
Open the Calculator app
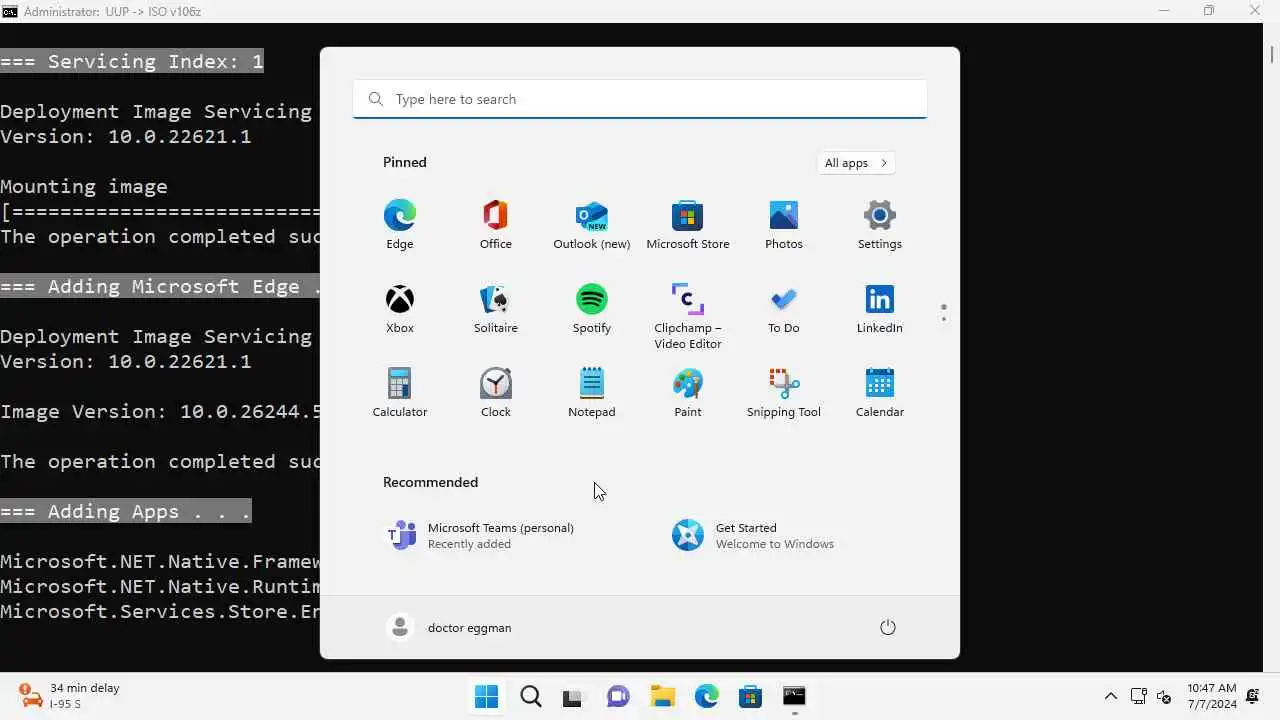pyautogui.click(x=400, y=393)
